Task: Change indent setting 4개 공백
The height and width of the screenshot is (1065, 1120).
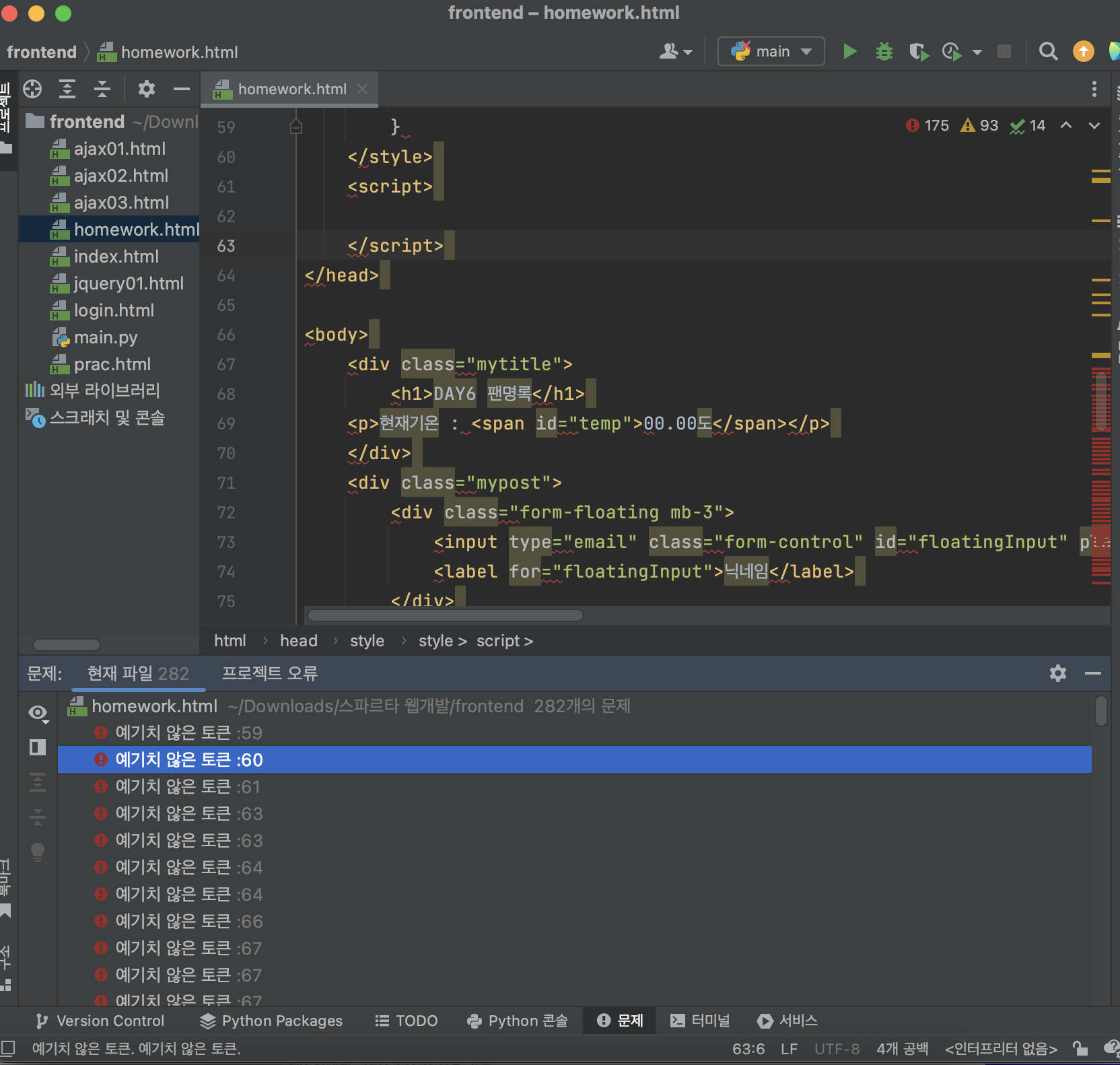Action: tap(902, 1049)
